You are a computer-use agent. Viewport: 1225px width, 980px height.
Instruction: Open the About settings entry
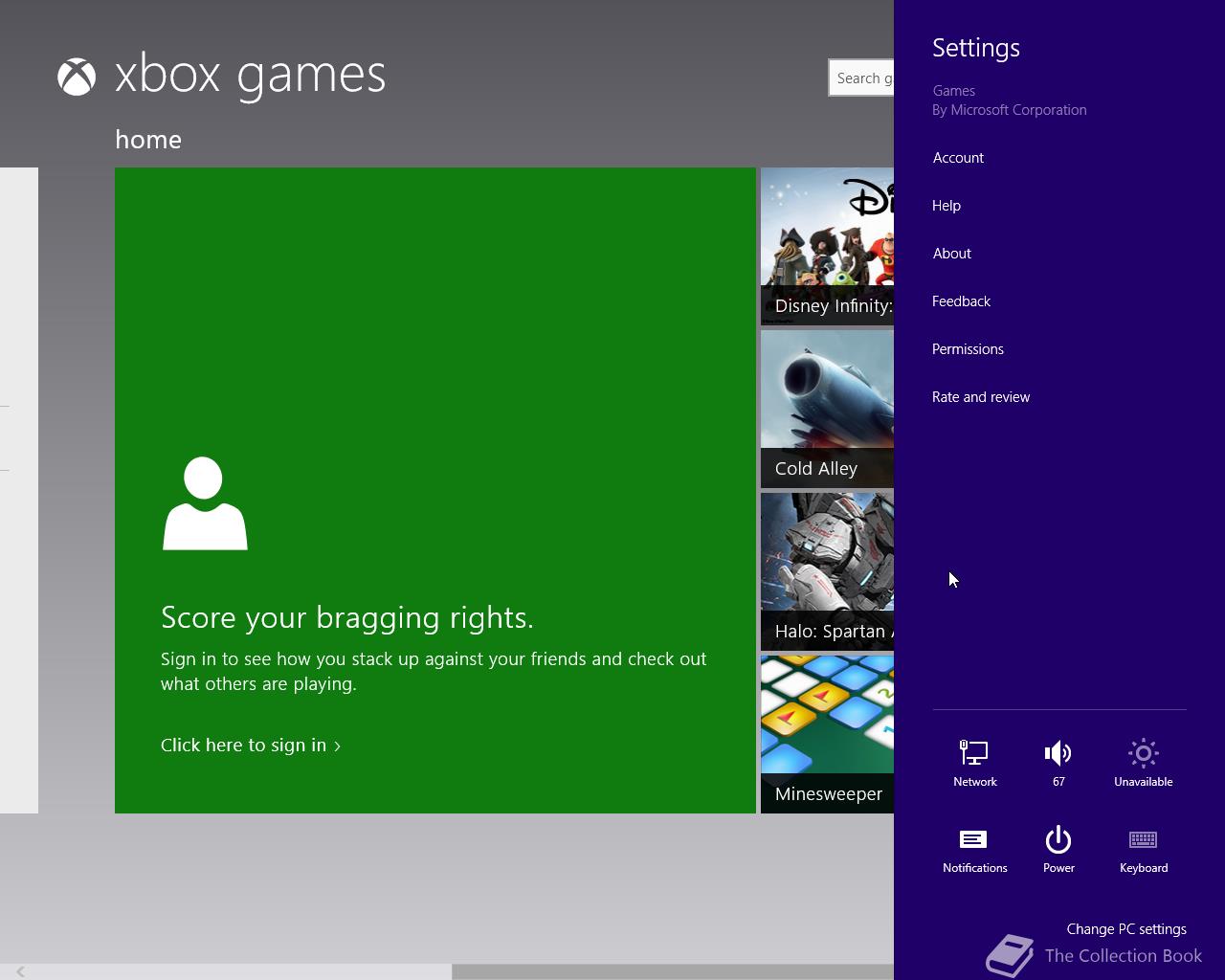point(951,254)
